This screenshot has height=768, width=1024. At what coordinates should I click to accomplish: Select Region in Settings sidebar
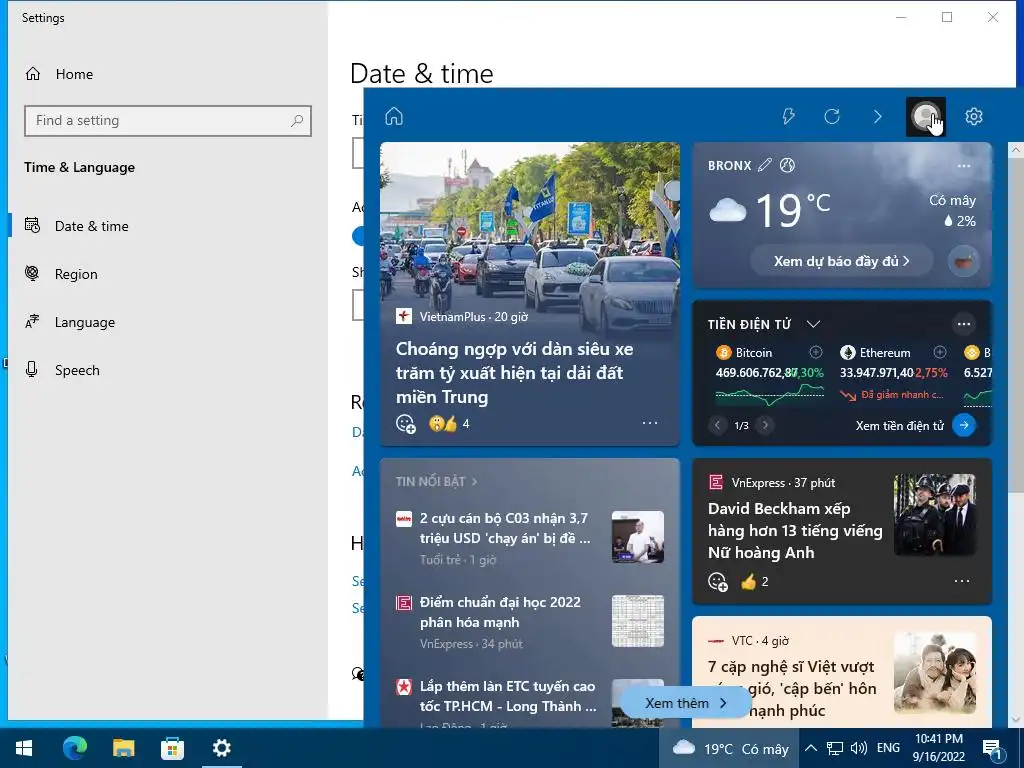(168, 274)
